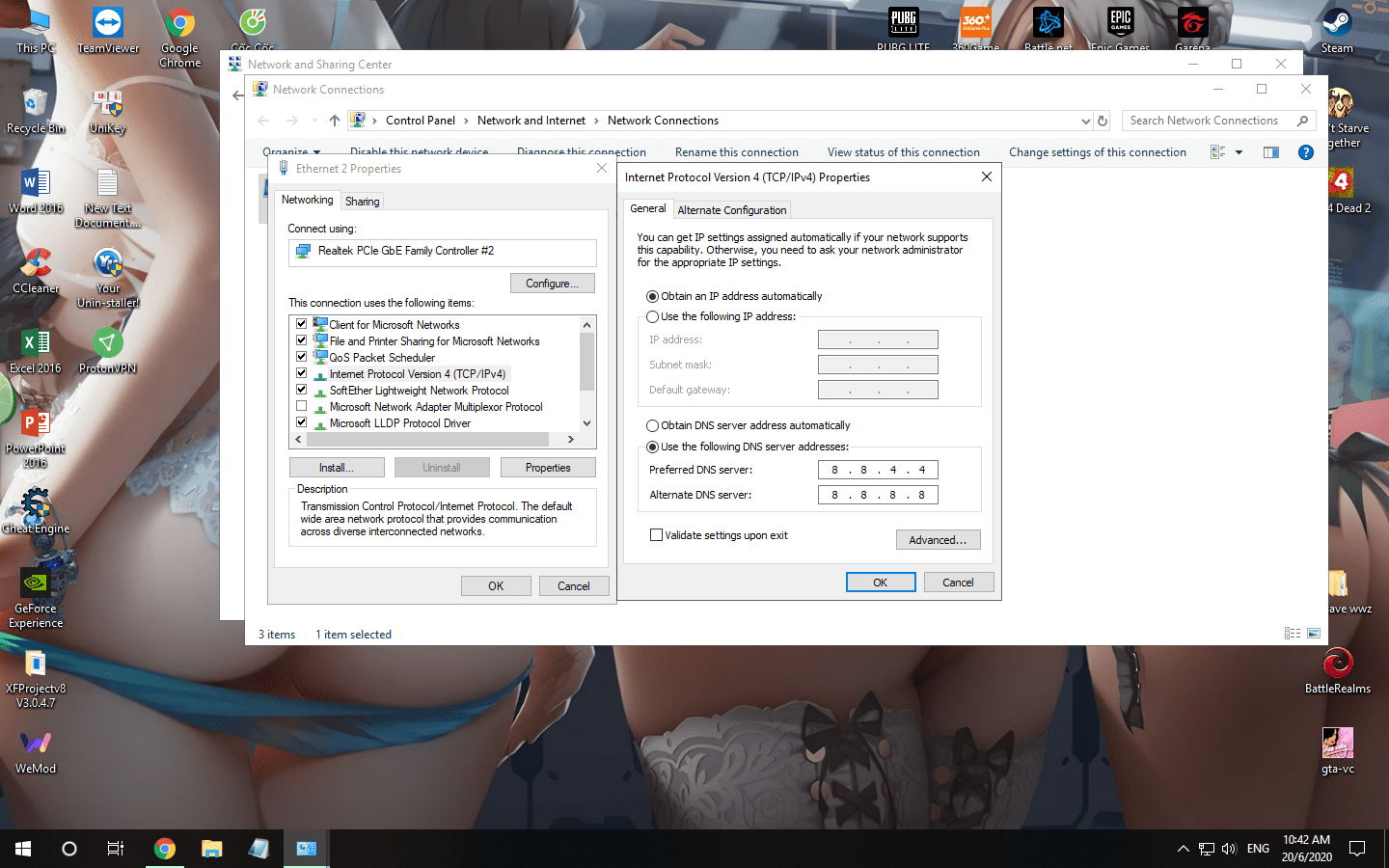The image size is (1389, 868).
Task: Click the help question mark icon
Action: (x=1306, y=152)
